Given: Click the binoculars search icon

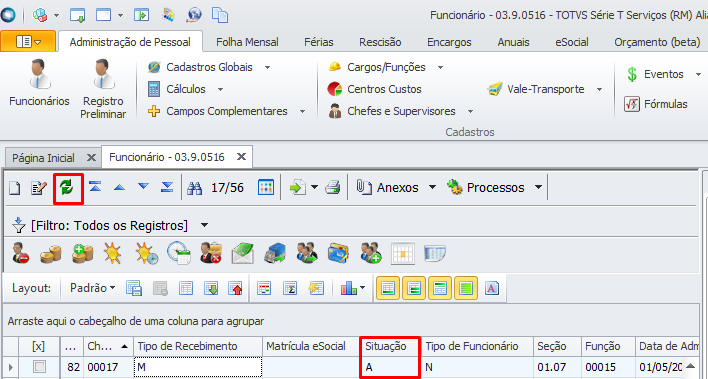Looking at the screenshot, I should coord(195,187).
